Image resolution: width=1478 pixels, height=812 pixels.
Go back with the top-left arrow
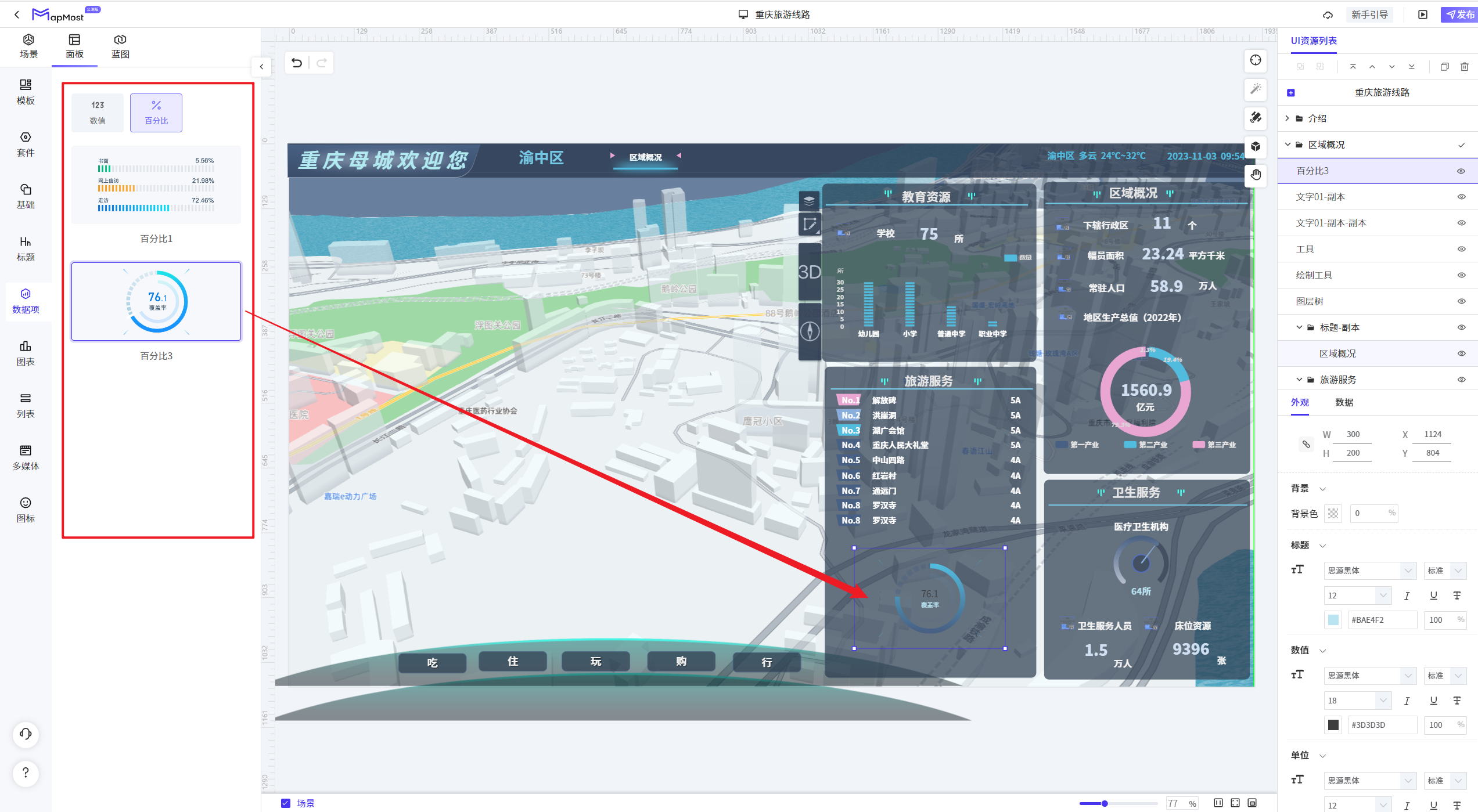pyautogui.click(x=17, y=15)
